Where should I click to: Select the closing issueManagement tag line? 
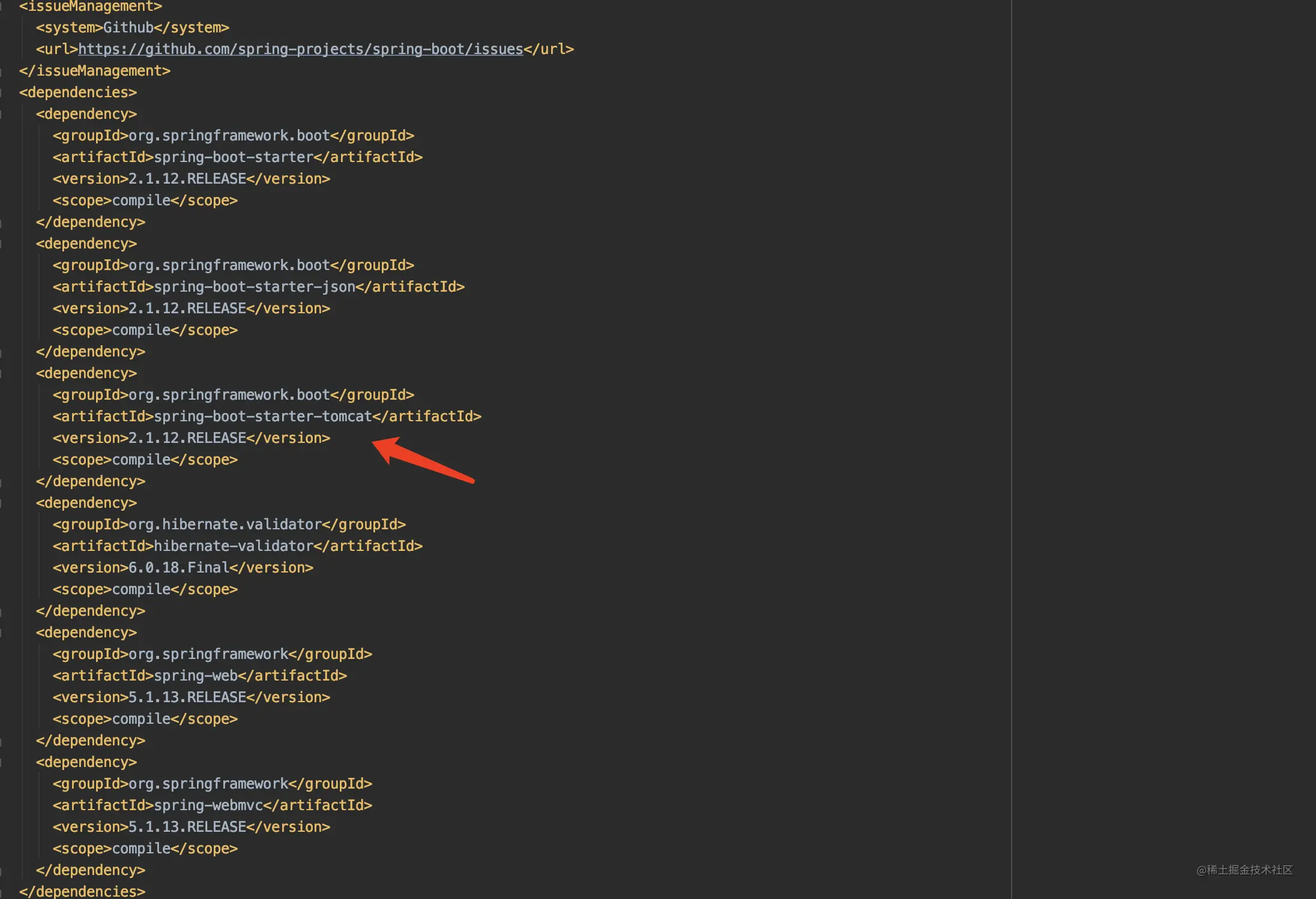tap(95, 71)
